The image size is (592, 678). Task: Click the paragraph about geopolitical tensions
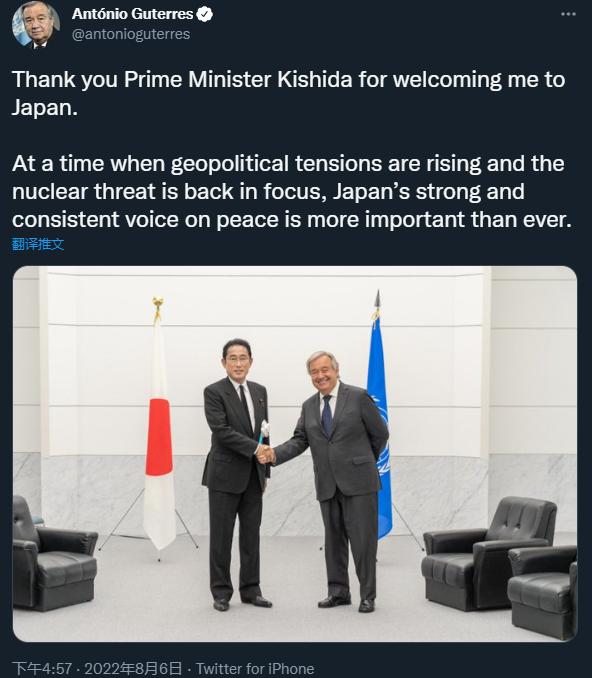292,192
